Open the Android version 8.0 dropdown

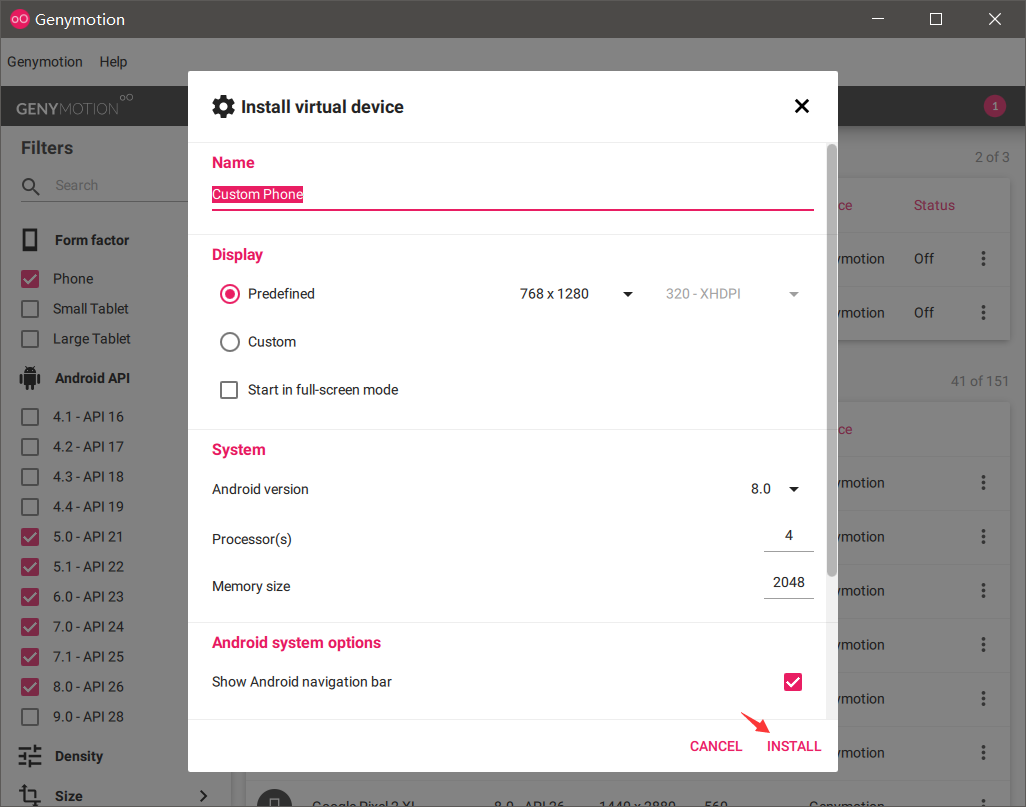pos(775,489)
